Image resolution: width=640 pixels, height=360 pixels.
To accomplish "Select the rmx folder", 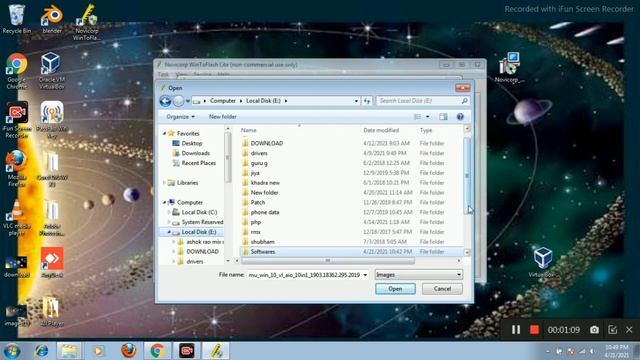I will (x=256, y=232).
